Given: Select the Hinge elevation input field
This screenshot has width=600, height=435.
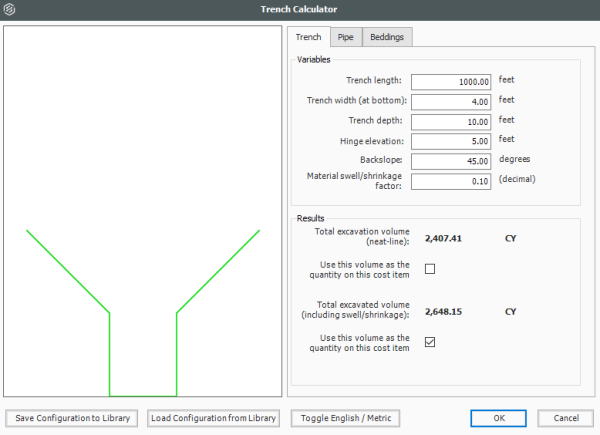Looking at the screenshot, I should click(451, 141).
